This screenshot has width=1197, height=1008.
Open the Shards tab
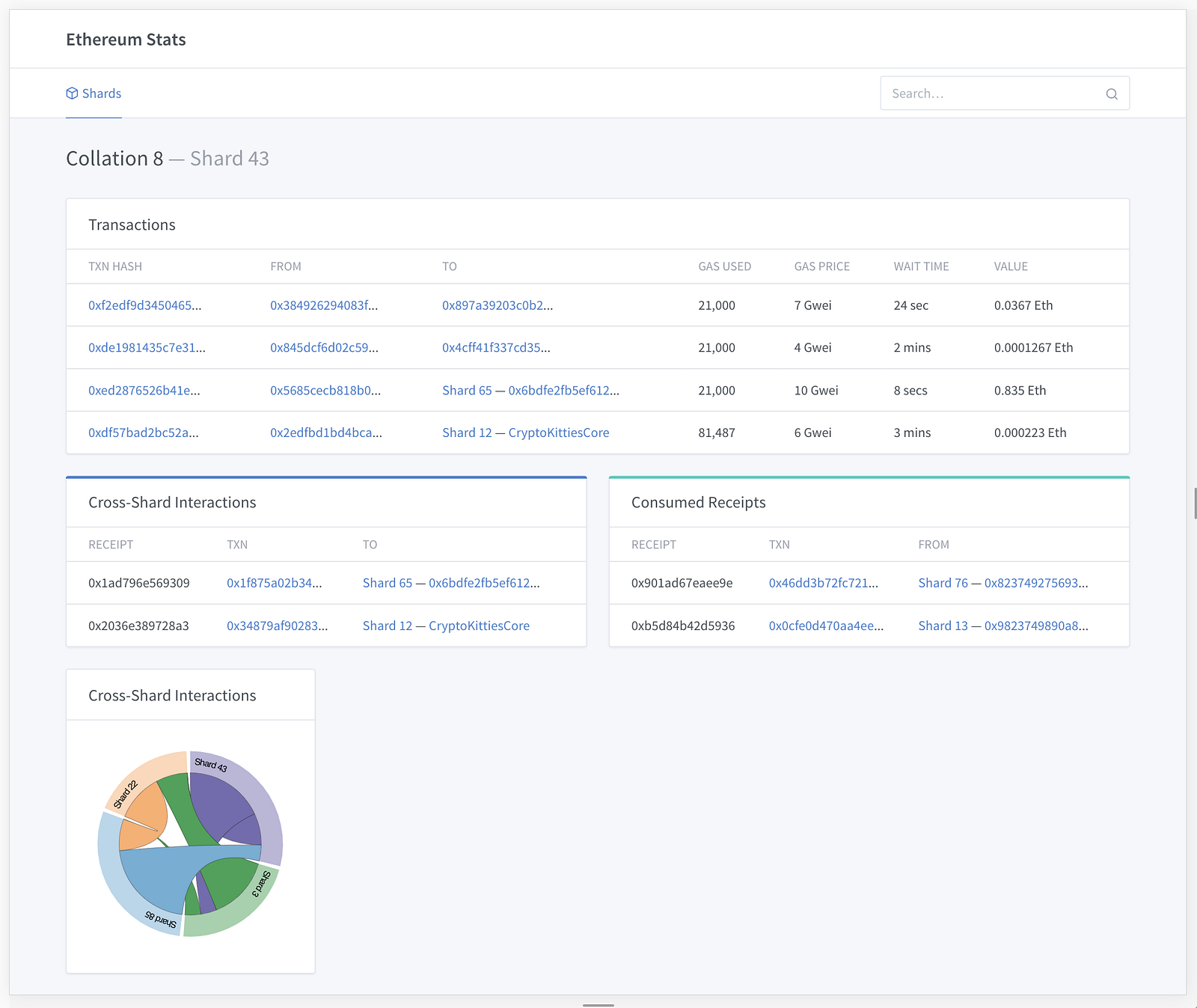(94, 94)
